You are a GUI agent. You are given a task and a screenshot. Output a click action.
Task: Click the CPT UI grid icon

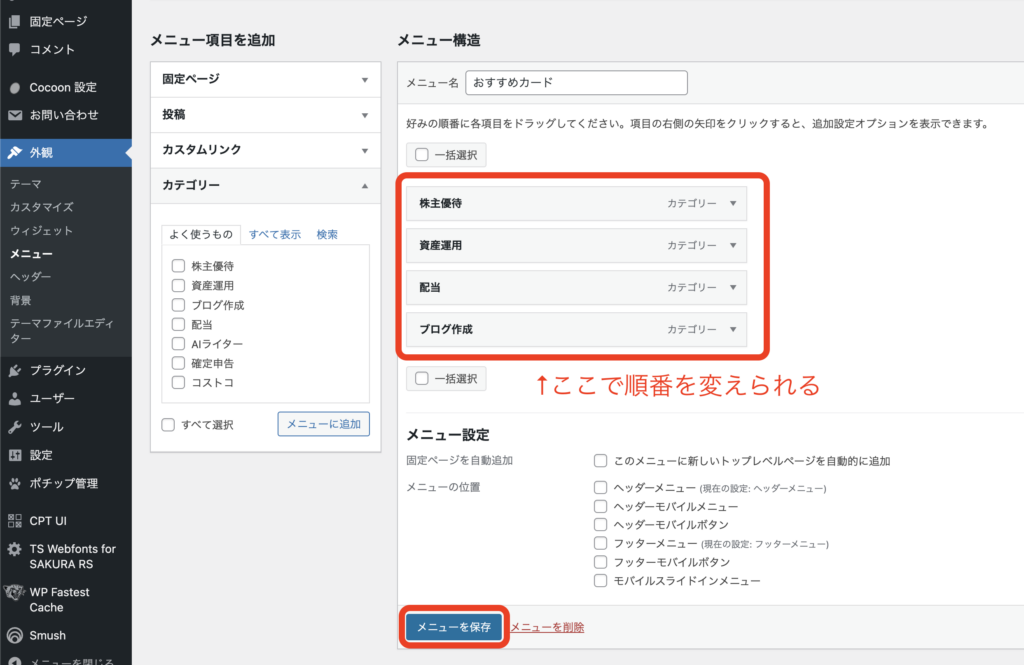tap(14, 521)
